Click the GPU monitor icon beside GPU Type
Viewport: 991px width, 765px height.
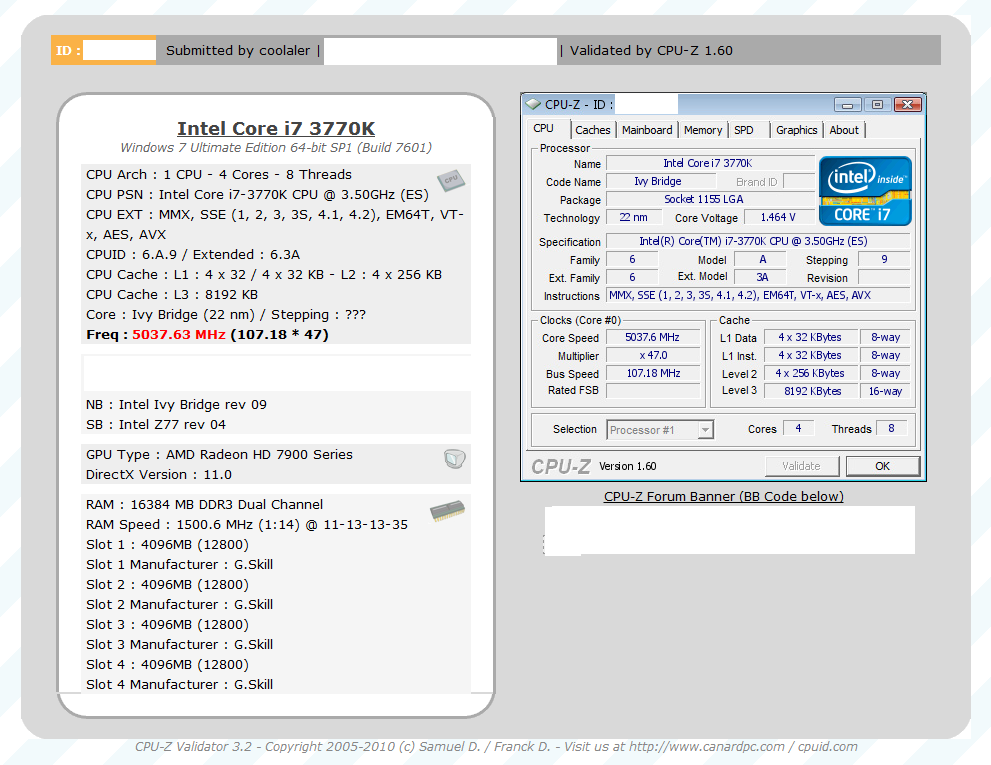(x=454, y=458)
